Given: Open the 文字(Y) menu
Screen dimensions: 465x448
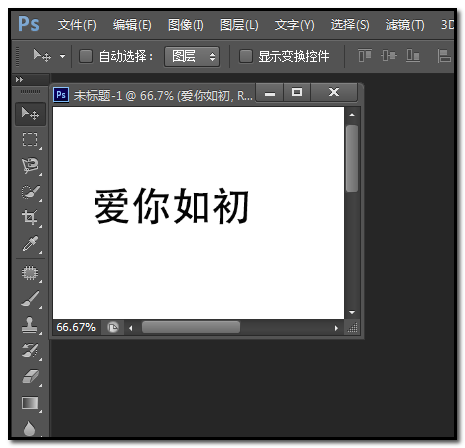Looking at the screenshot, I should [294, 25].
